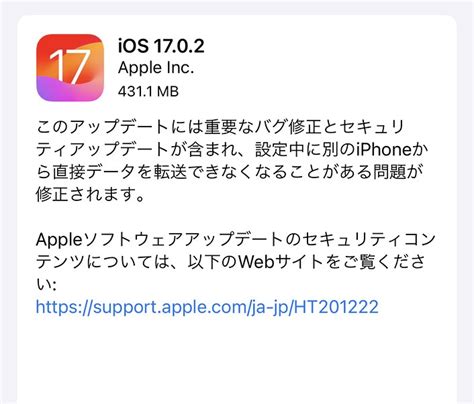The width and height of the screenshot is (474, 404).
Task: Tap the line starting テンツについては
Action: pyautogui.click(x=230, y=262)
